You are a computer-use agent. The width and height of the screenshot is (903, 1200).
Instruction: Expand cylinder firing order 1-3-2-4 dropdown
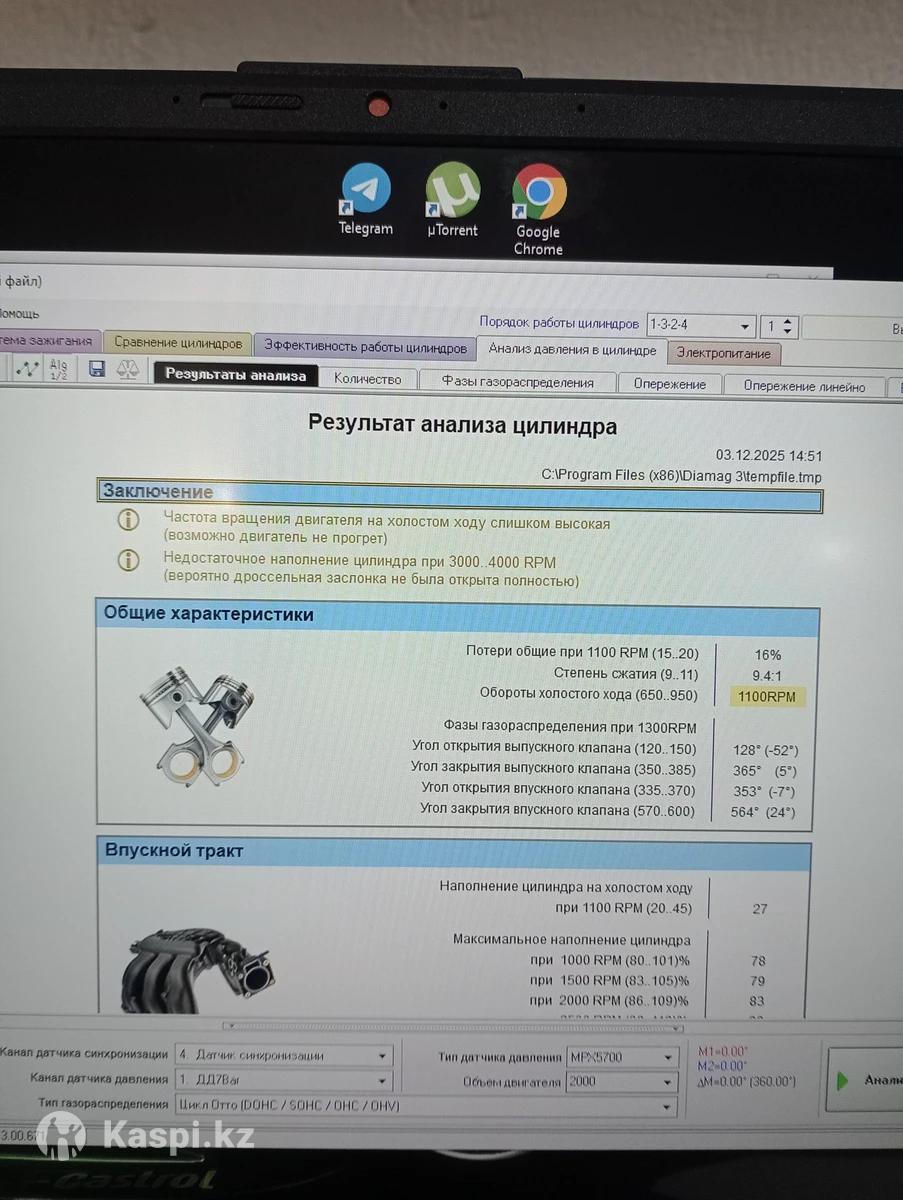pos(744,327)
